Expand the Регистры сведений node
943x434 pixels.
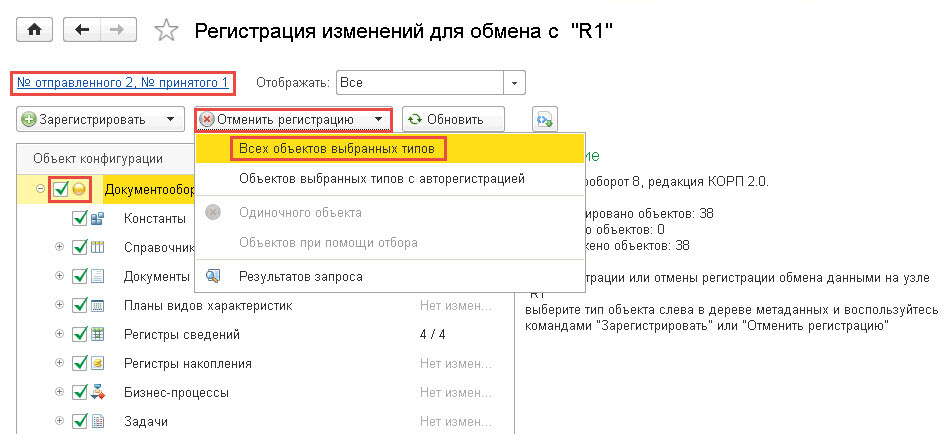click(59, 334)
